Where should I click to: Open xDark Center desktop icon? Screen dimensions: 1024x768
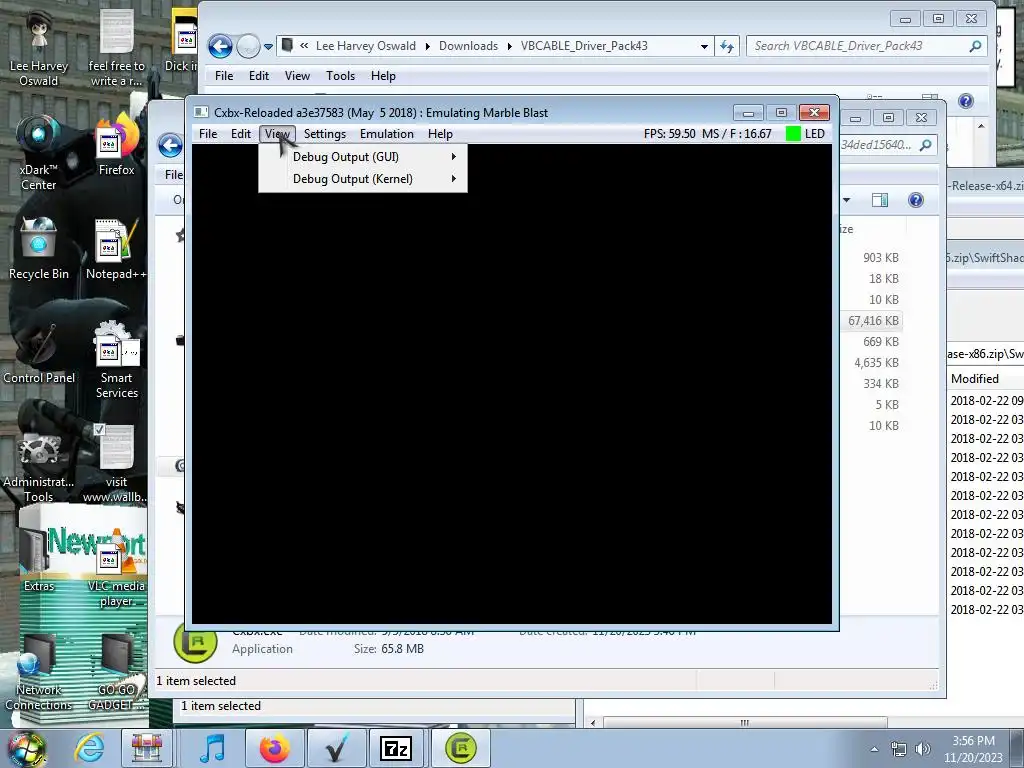39,152
